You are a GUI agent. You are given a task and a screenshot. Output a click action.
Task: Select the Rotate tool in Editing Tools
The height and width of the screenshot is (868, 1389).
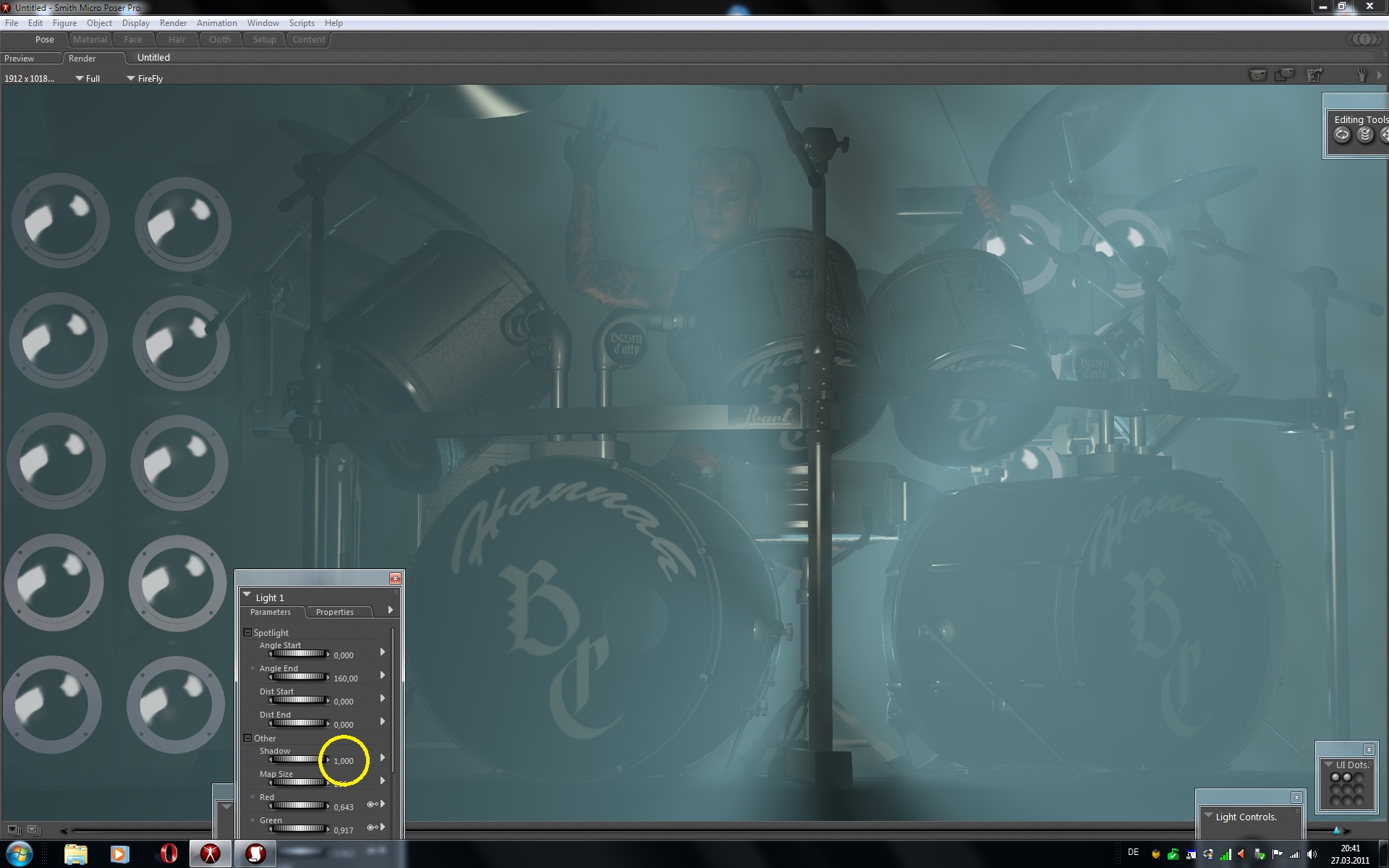tap(1342, 135)
